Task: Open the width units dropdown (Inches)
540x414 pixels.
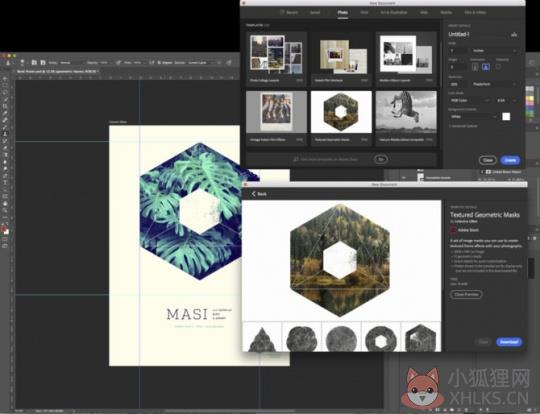Action: [495, 51]
